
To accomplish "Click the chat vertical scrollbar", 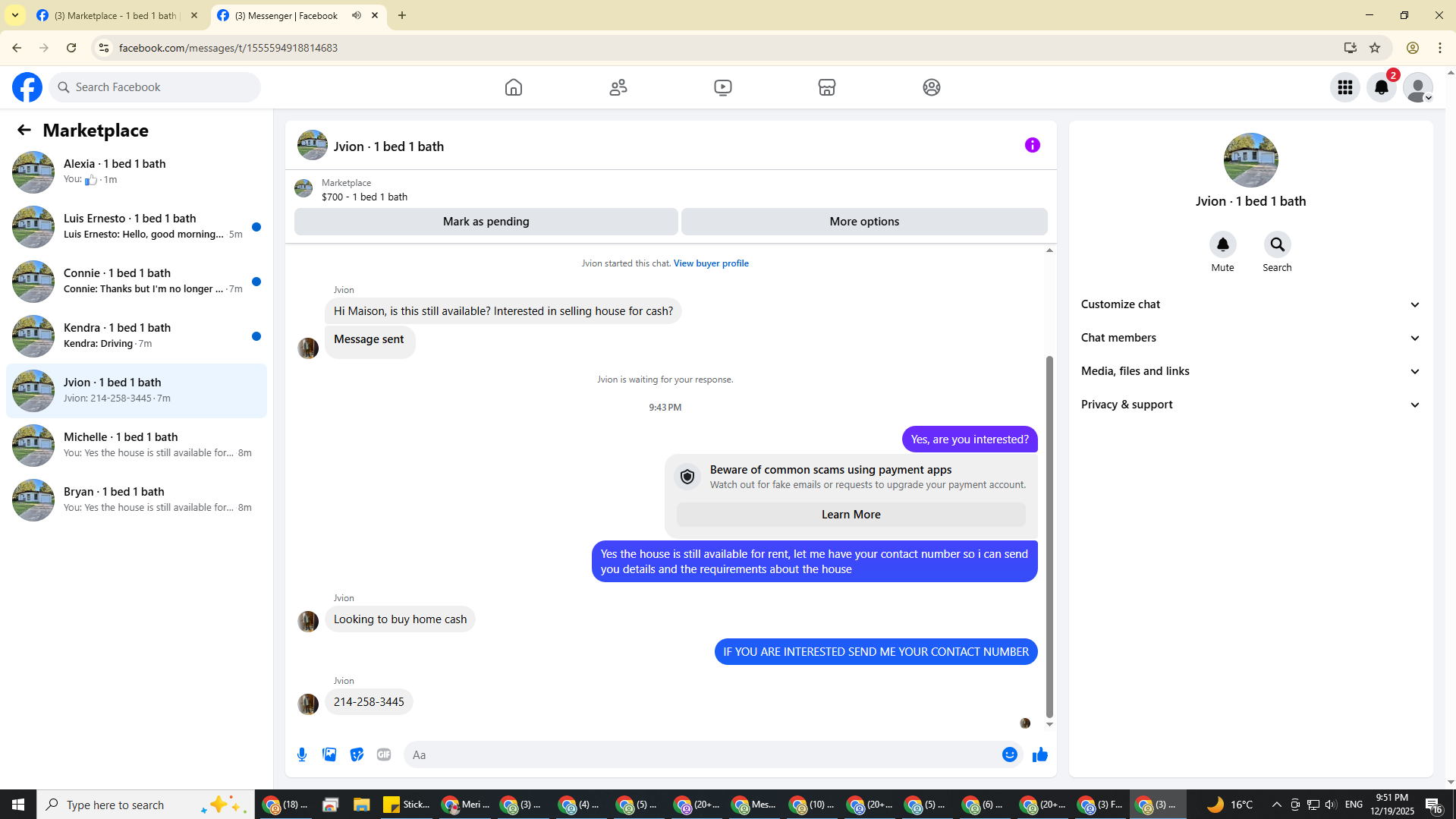I will pyautogui.click(x=1049, y=535).
